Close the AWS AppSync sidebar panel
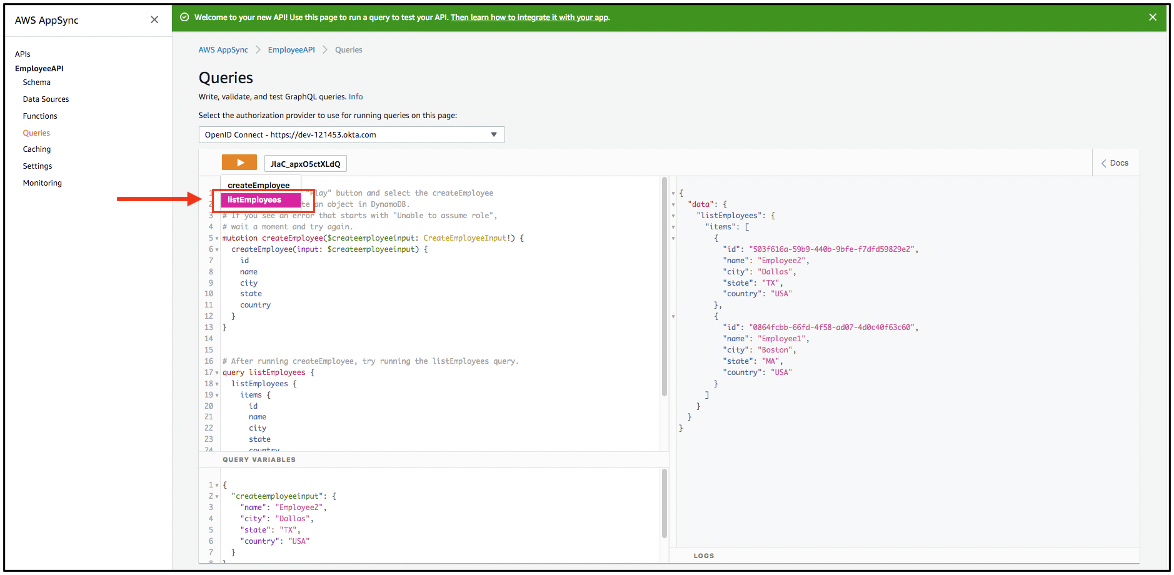Screen dimensions: 1174x575 click(x=154, y=20)
